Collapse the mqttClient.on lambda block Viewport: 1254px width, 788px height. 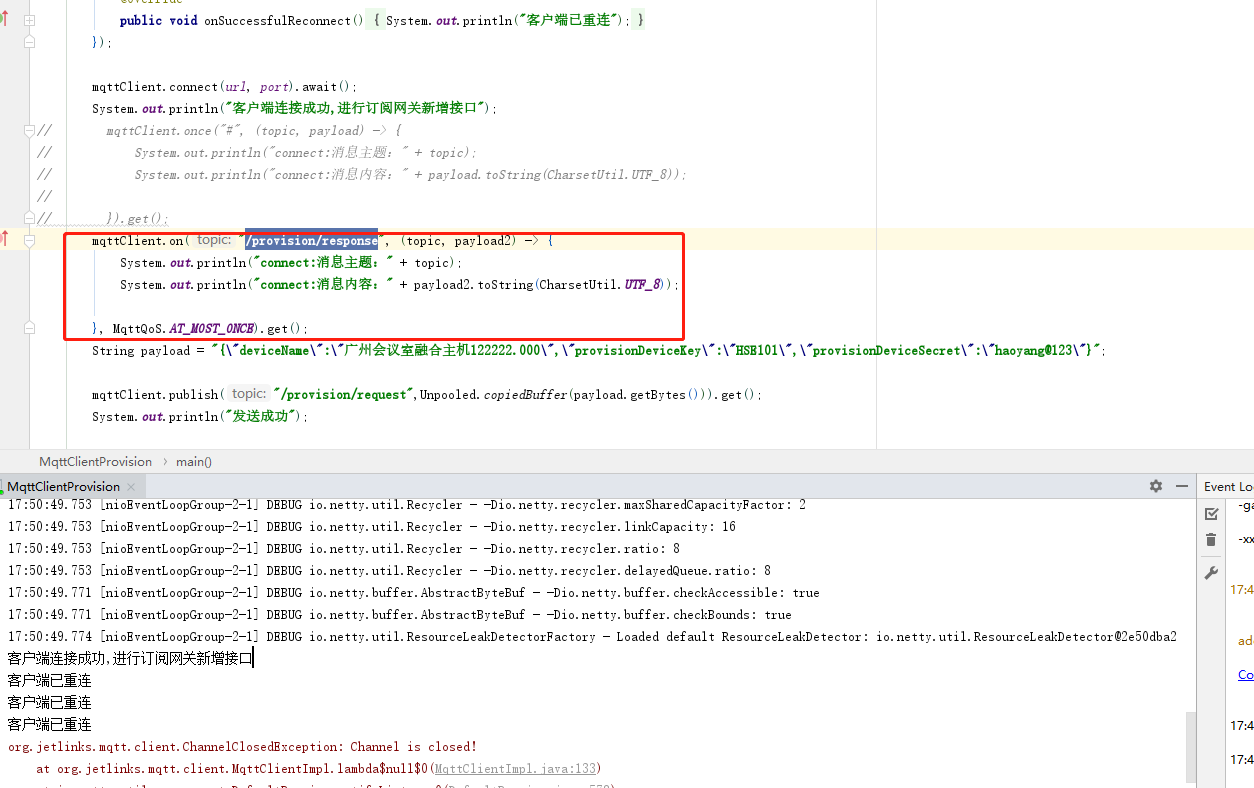pos(28,240)
